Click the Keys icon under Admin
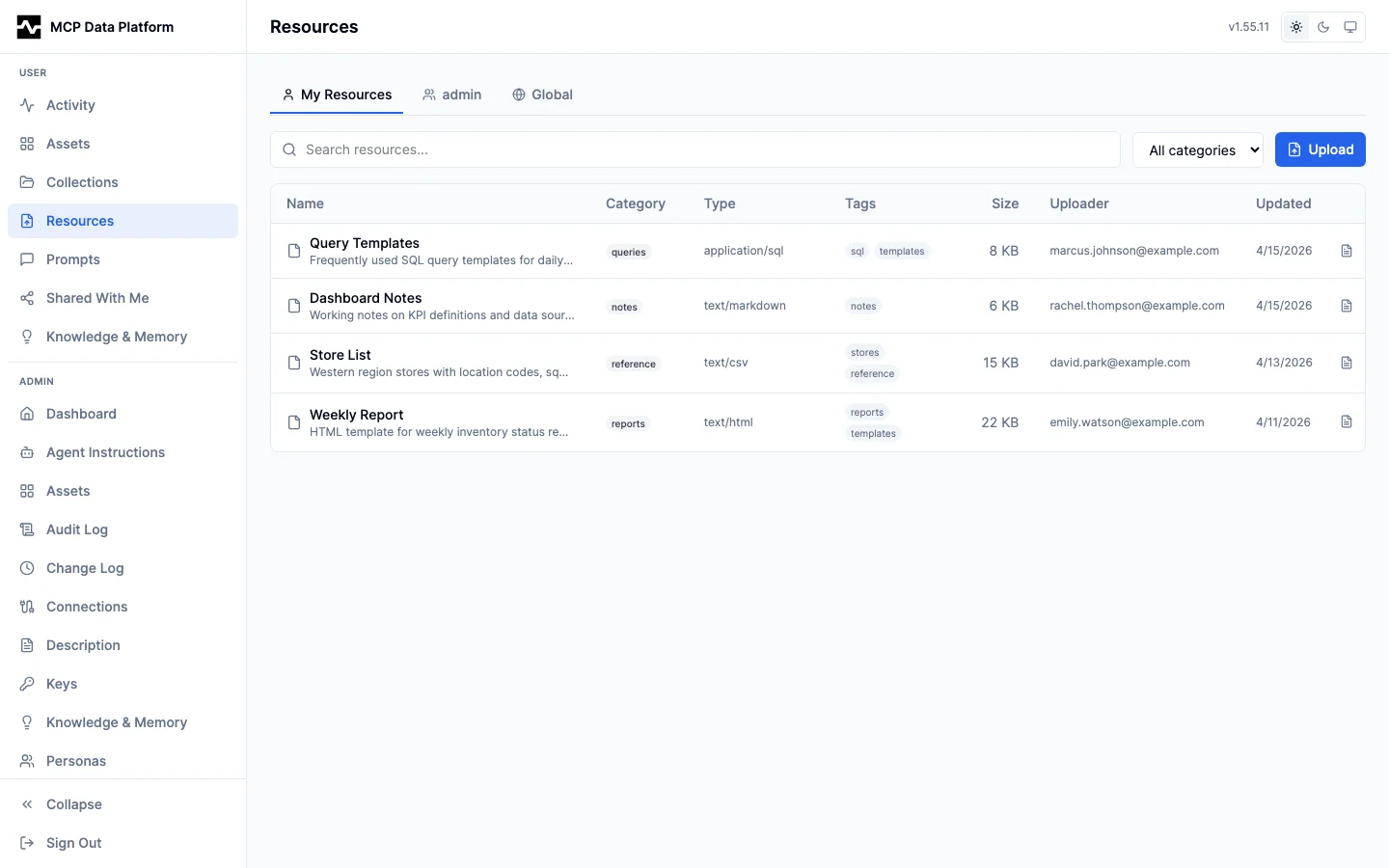Viewport: 1389px width, 868px height. point(26,684)
